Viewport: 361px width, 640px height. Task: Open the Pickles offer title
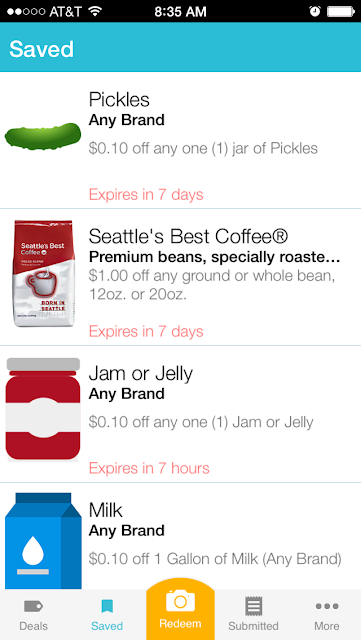click(x=119, y=100)
